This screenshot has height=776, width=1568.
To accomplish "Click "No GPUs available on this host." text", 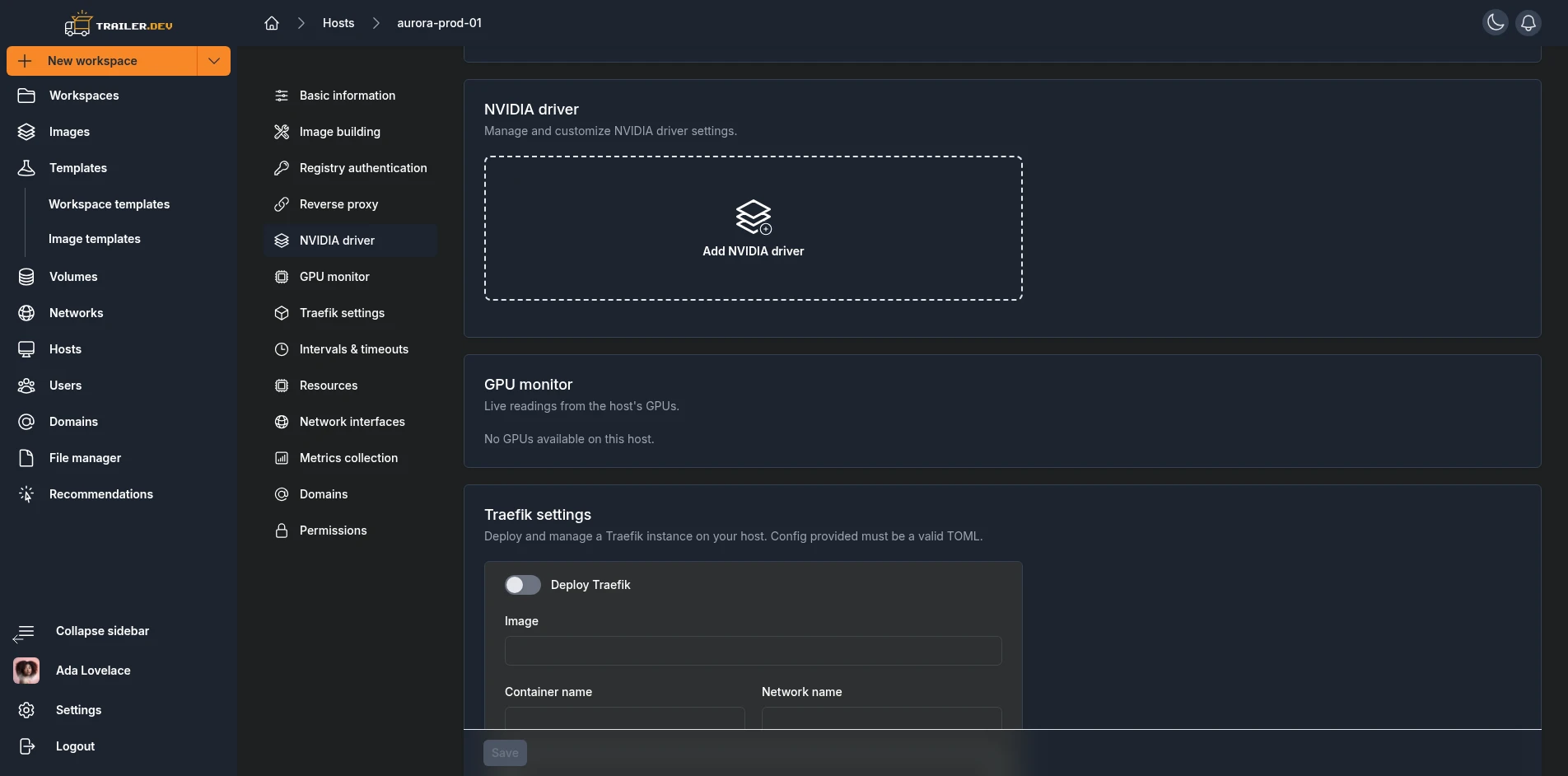I will tap(569, 439).
